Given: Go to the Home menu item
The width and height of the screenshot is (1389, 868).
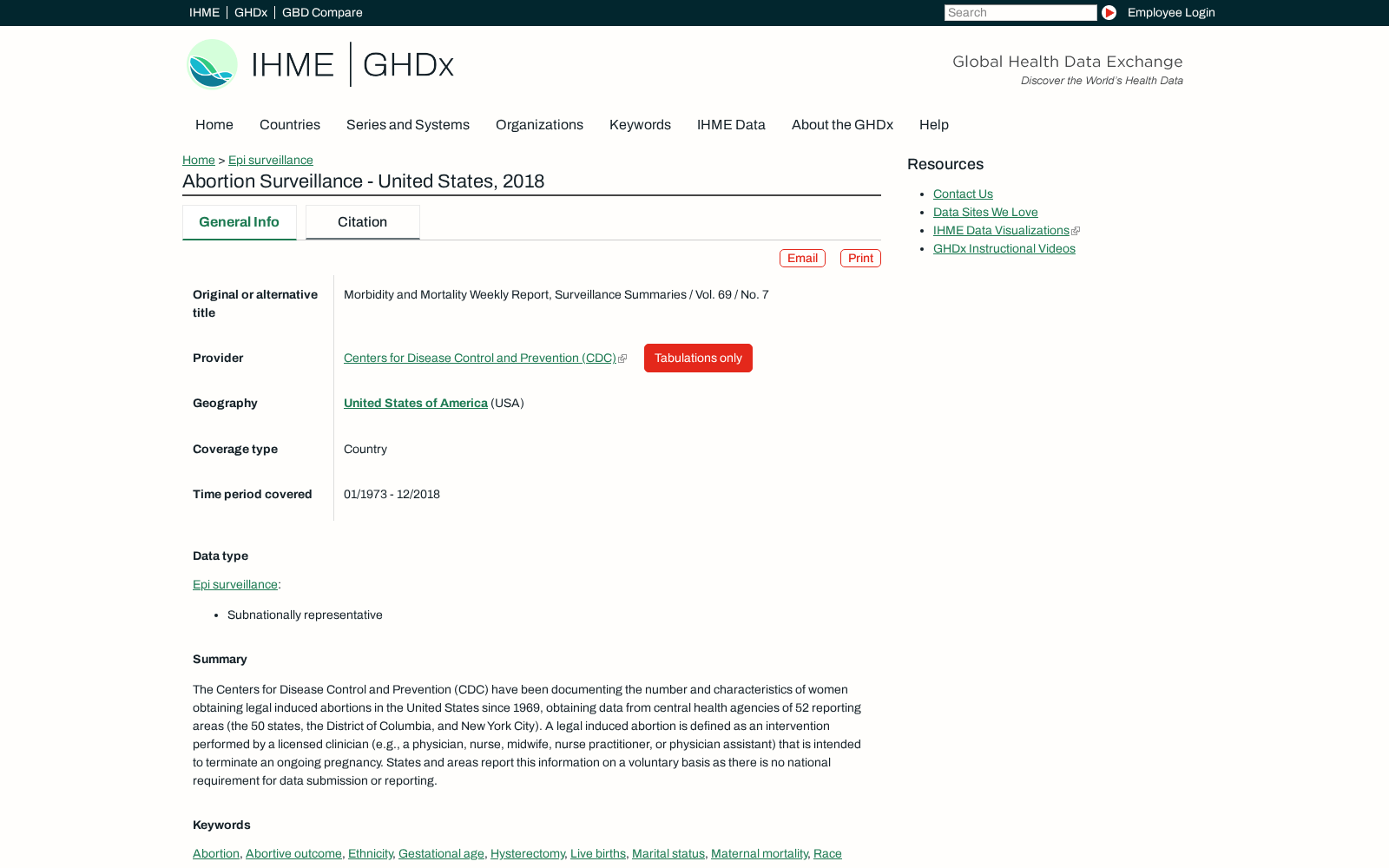Looking at the screenshot, I should pos(214,125).
